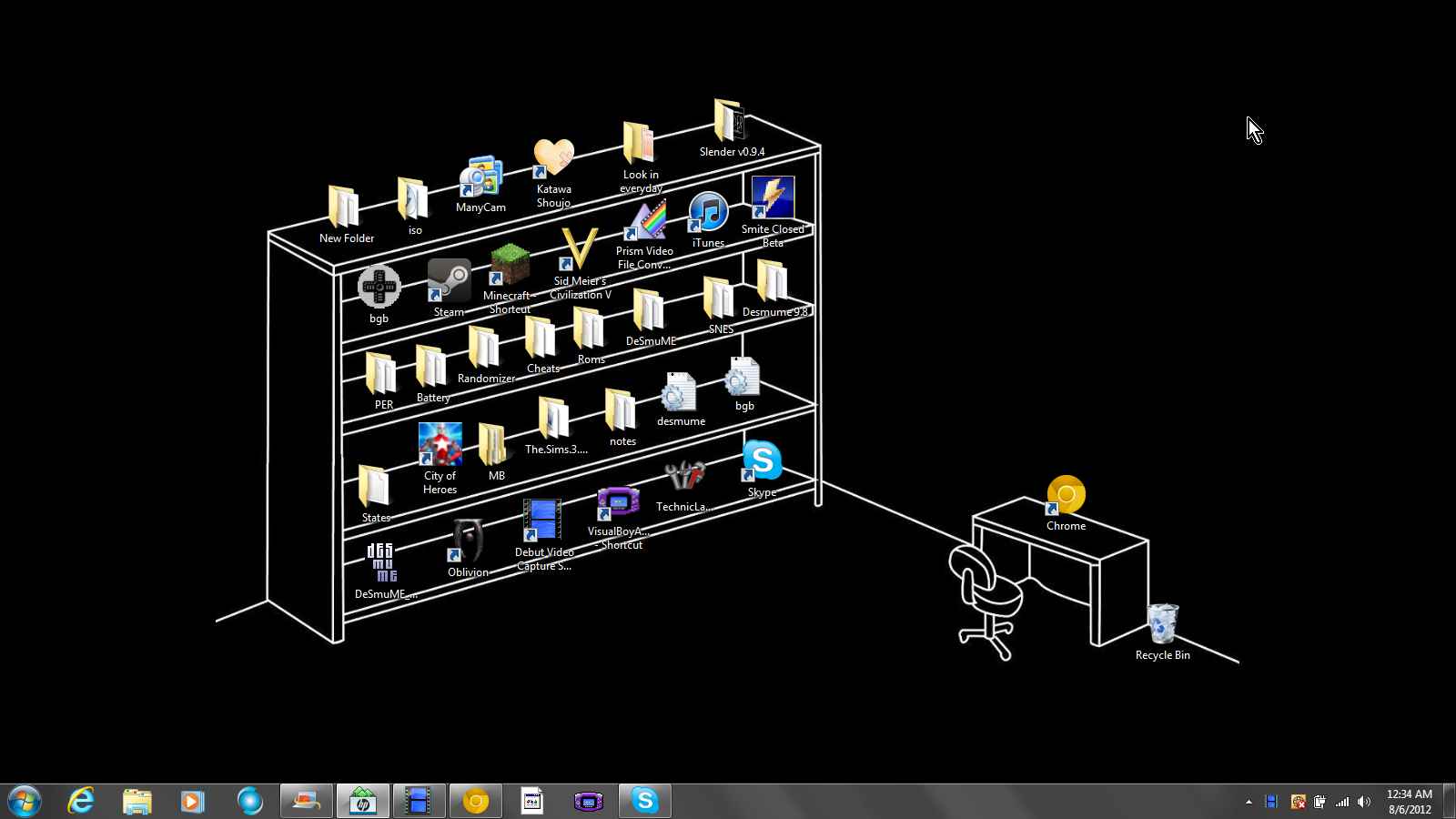Screen dimensions: 1456x819
Task: Click the Chrome icon on the desk
Action: [1066, 496]
